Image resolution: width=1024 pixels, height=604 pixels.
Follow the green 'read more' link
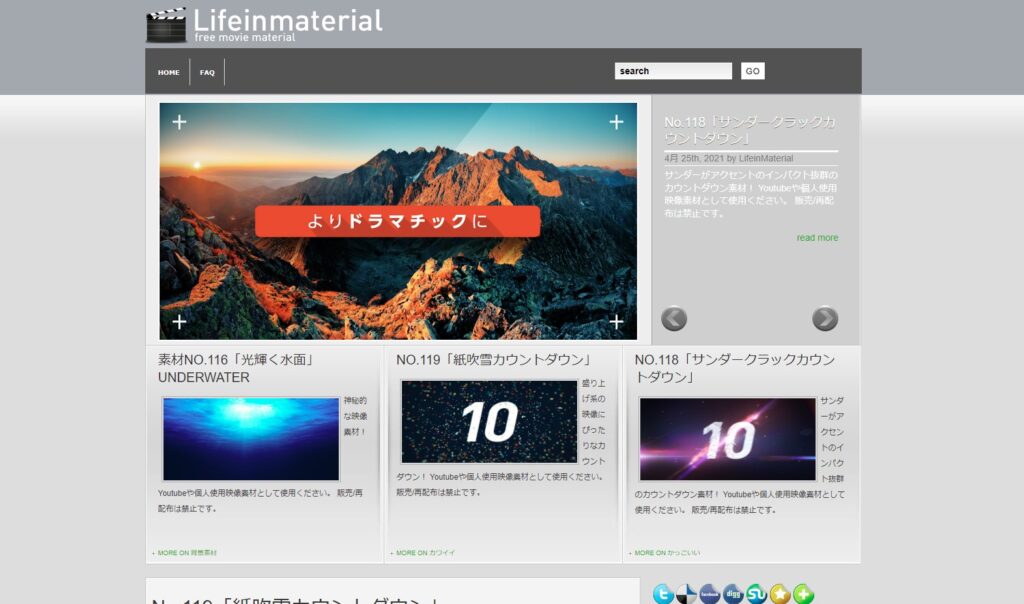tap(817, 238)
